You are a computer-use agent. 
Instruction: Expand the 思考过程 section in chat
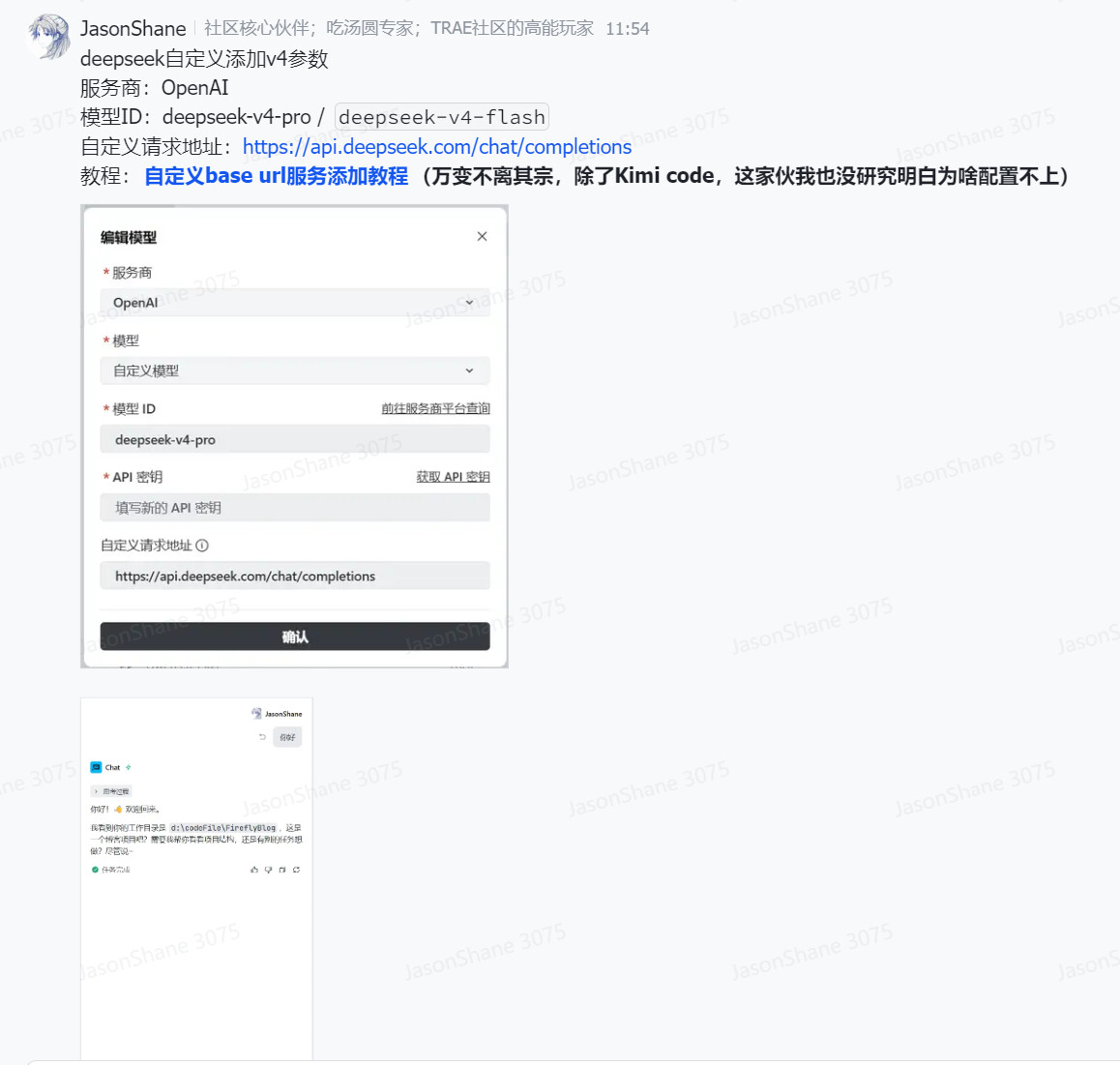click(111, 791)
